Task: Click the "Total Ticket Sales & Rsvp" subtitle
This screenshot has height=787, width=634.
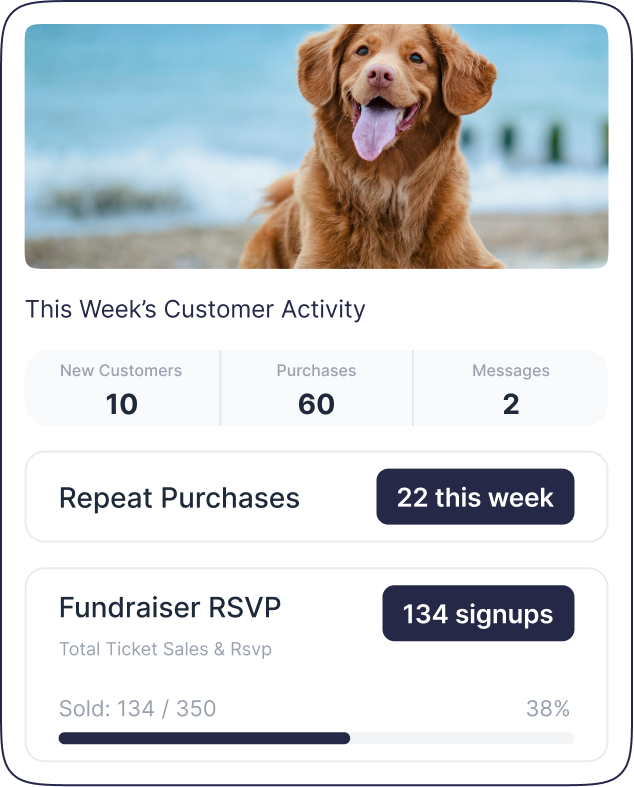Action: coord(166,649)
